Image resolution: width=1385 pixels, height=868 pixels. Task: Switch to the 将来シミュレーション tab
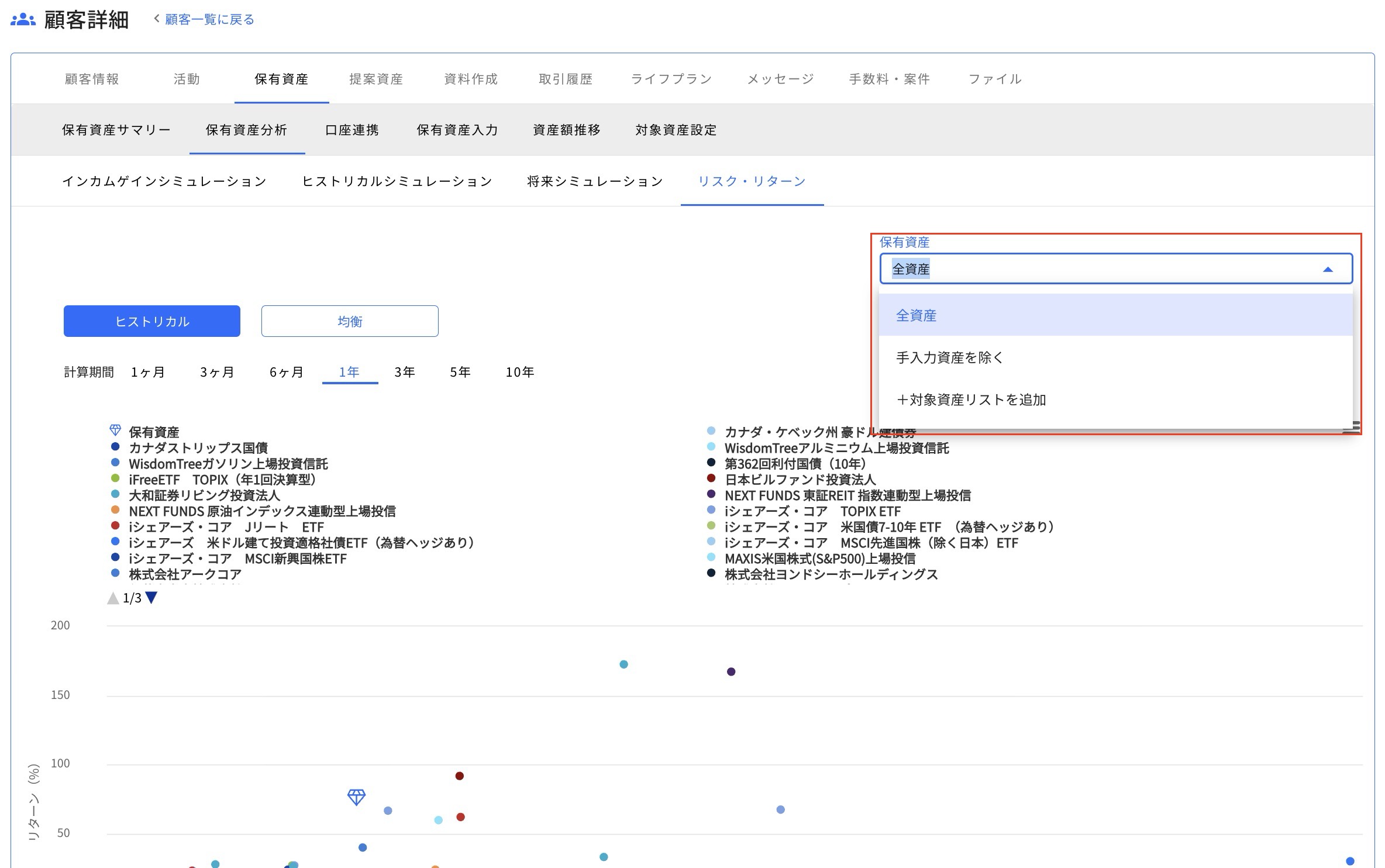tap(595, 181)
